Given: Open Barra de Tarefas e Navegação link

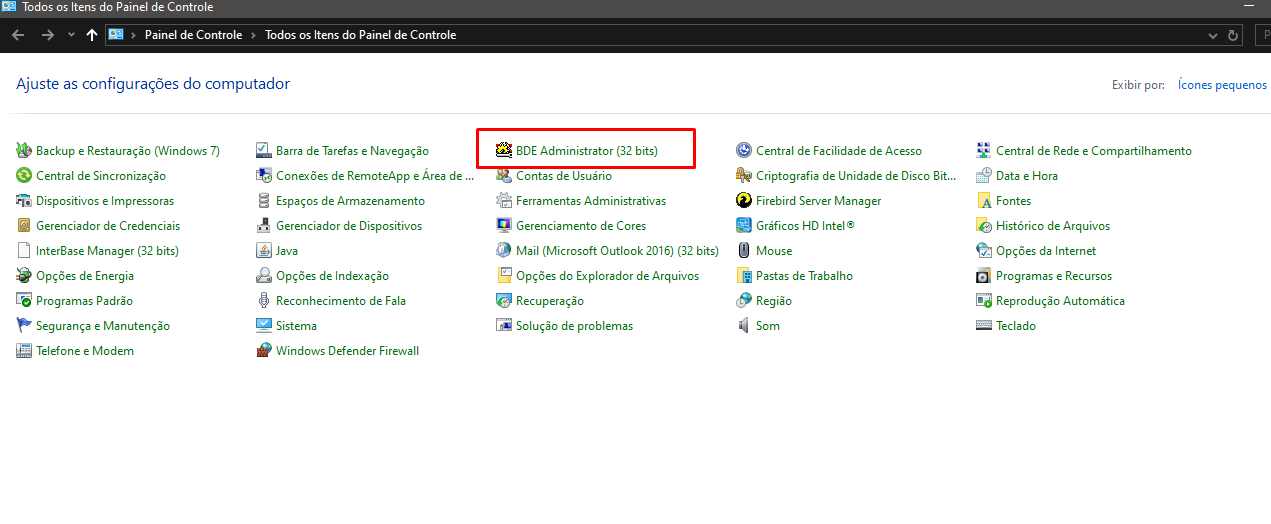Looking at the screenshot, I should click(352, 151).
